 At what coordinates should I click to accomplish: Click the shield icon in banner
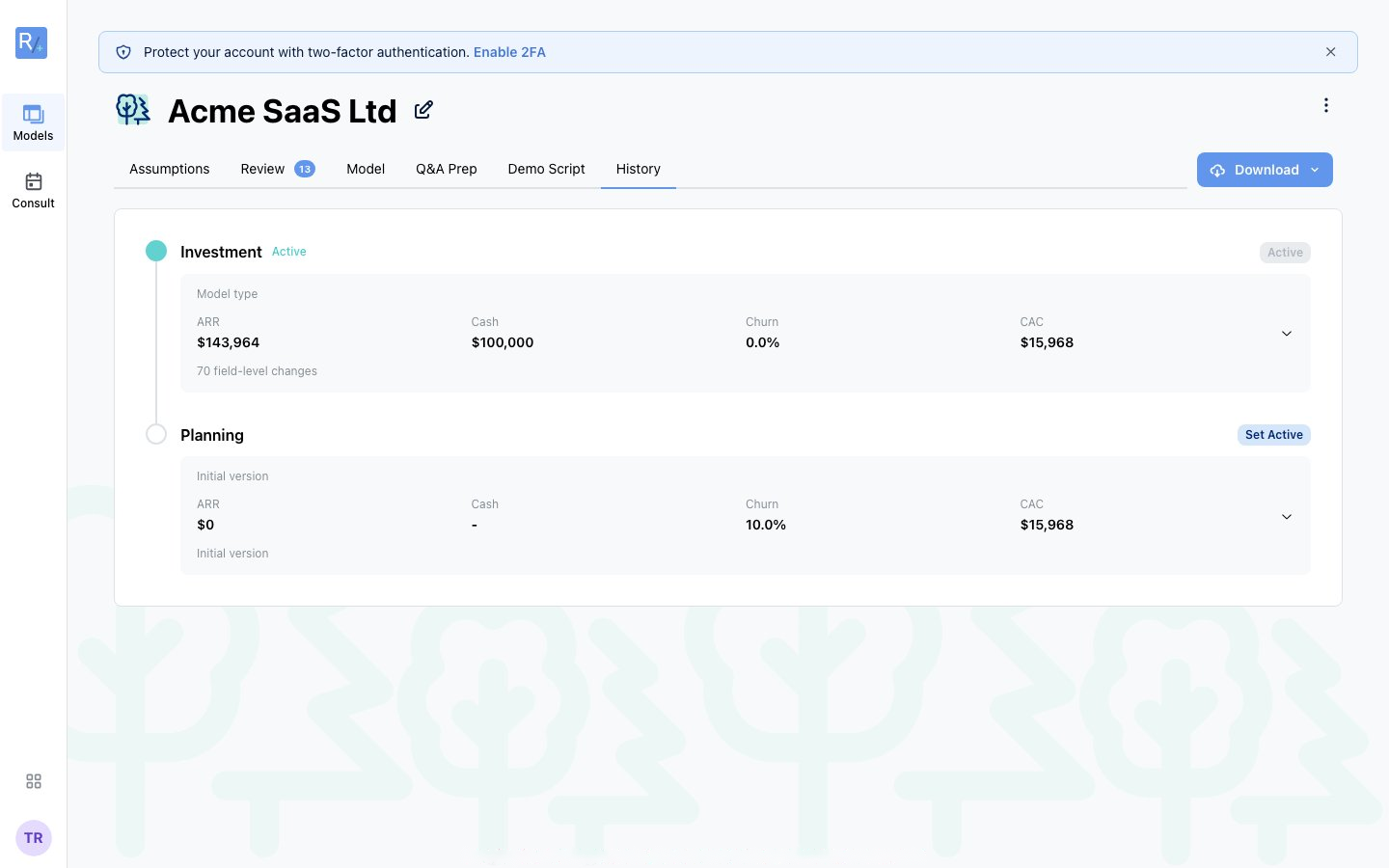123,52
